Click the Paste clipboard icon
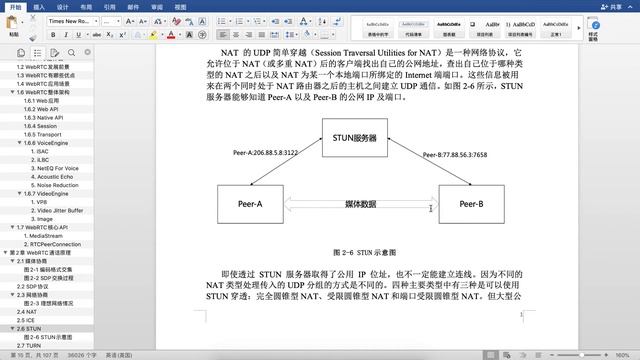Screen dimensions: 640x360 point(11,22)
